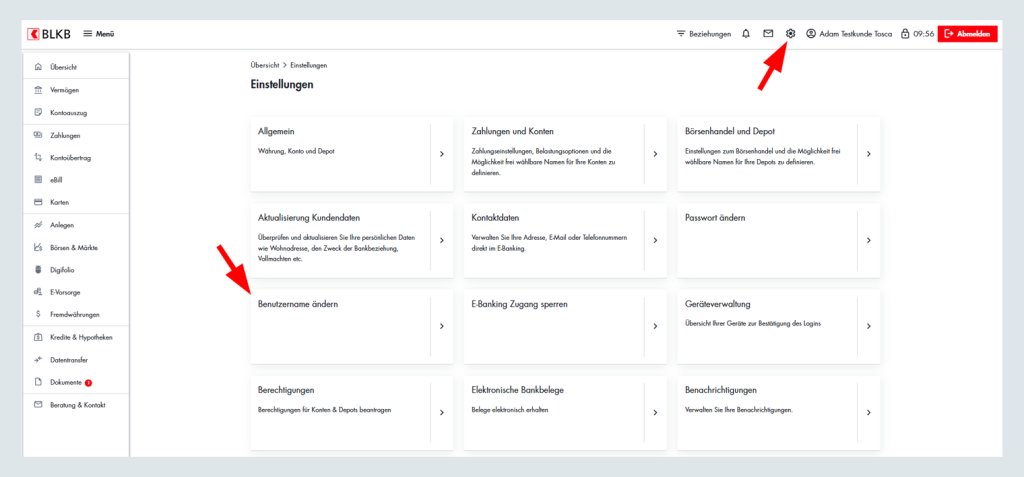1024x477 pixels.
Task: Expand the Benachrichtigungen card chevron
Action: (x=869, y=412)
